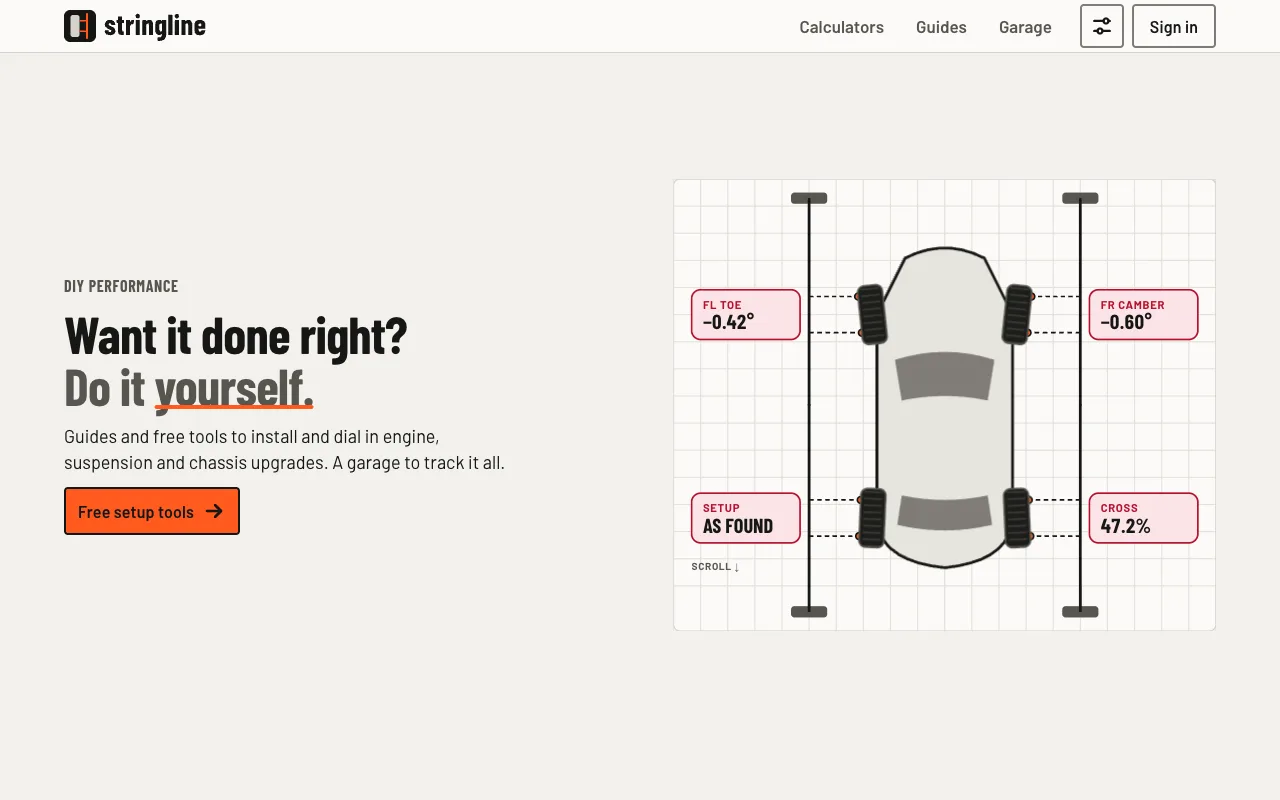Click the car's rear window
Image resolution: width=1280 pixels, height=800 pixels.
[x=945, y=511]
